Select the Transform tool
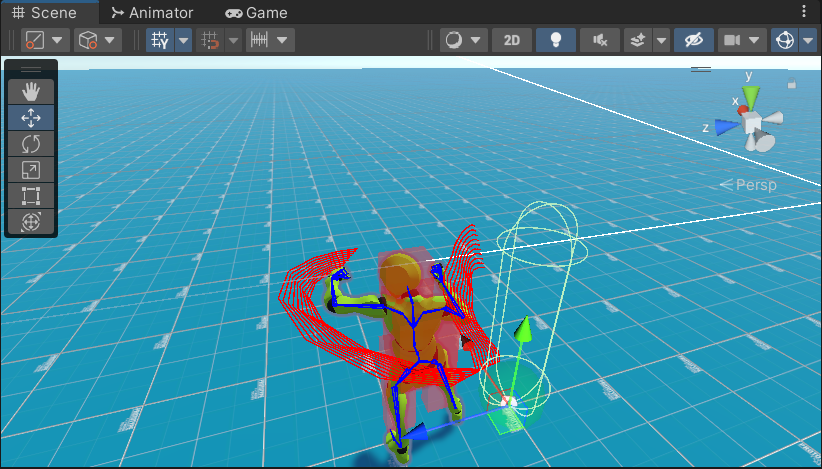Viewport: 822px width, 469px height. click(x=30, y=221)
